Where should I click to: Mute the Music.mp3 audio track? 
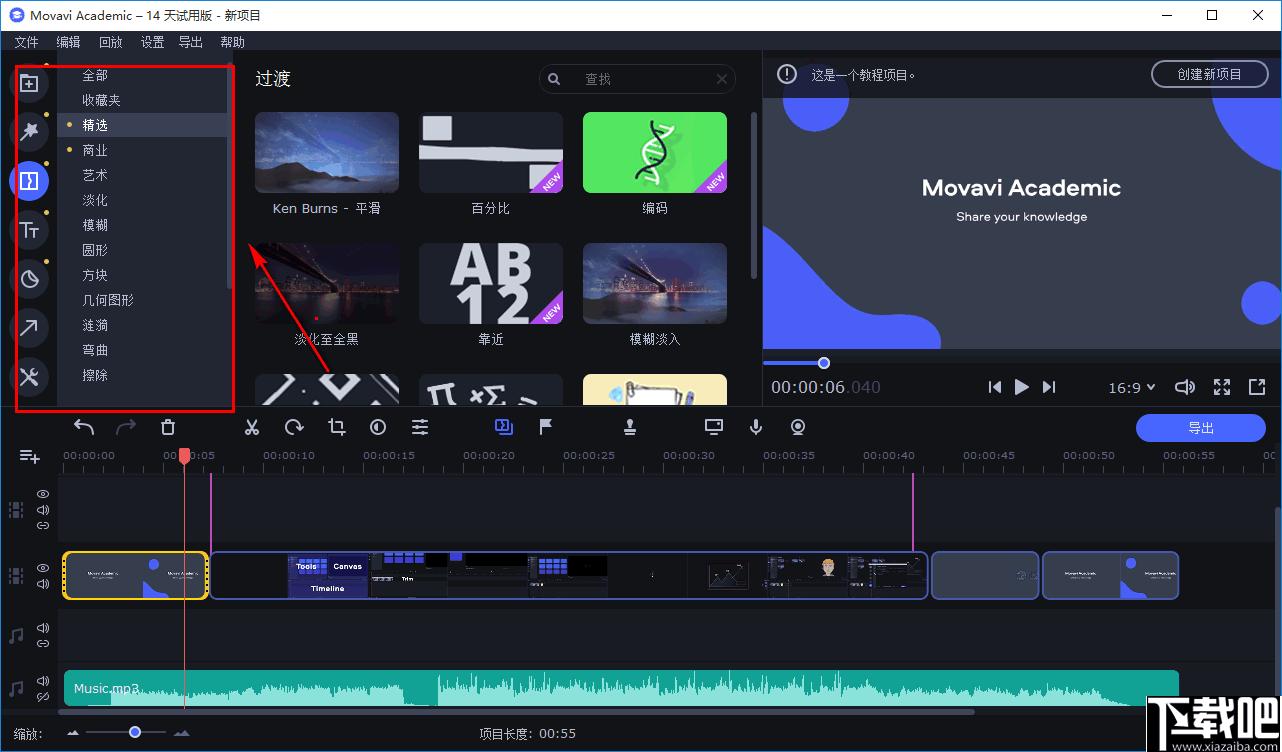[x=43, y=682]
